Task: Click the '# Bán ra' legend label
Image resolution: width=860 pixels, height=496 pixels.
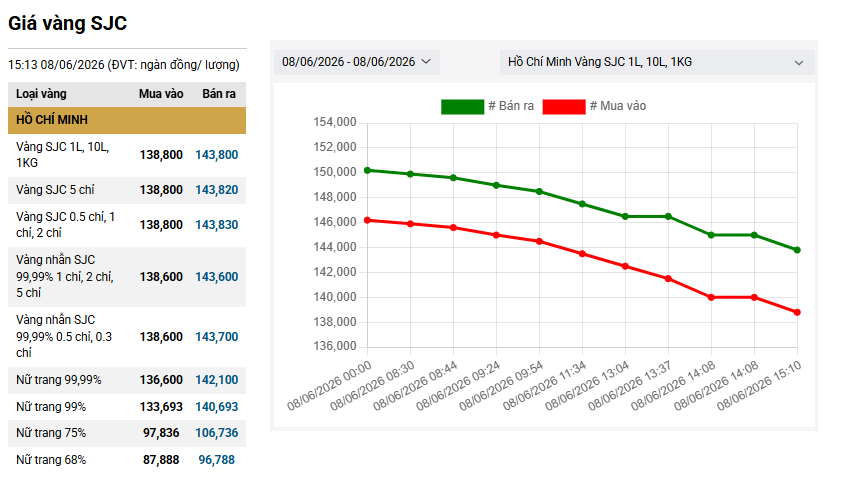Action: point(511,106)
